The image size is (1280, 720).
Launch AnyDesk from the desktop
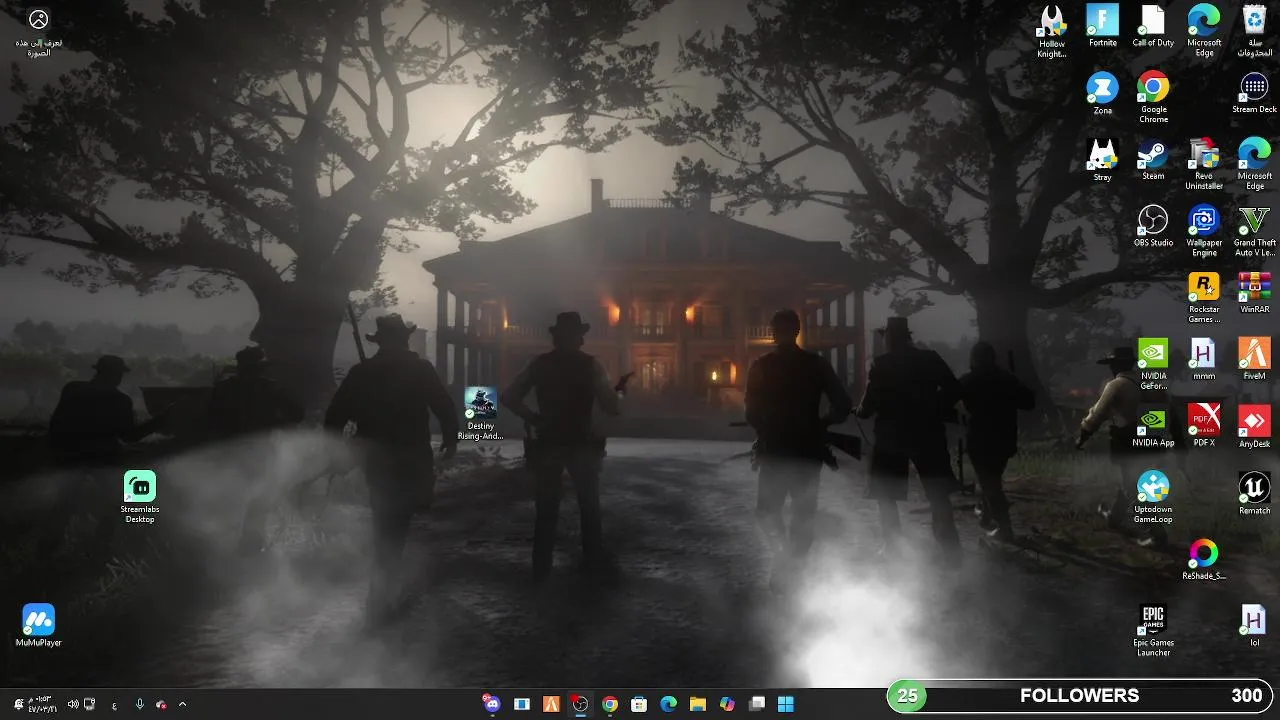pos(1254,427)
